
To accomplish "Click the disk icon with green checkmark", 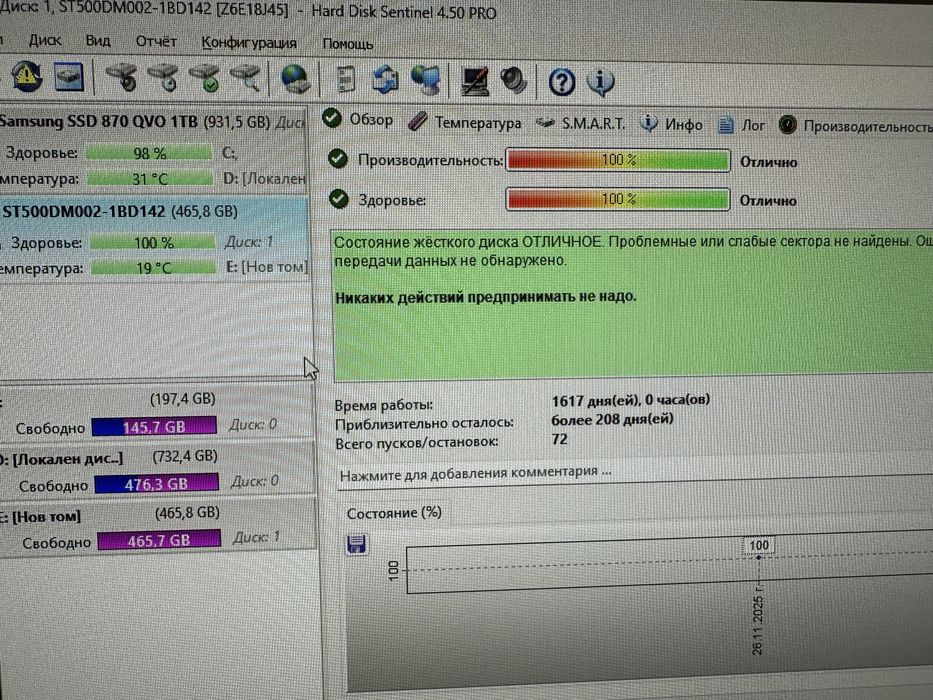I will click(x=205, y=79).
